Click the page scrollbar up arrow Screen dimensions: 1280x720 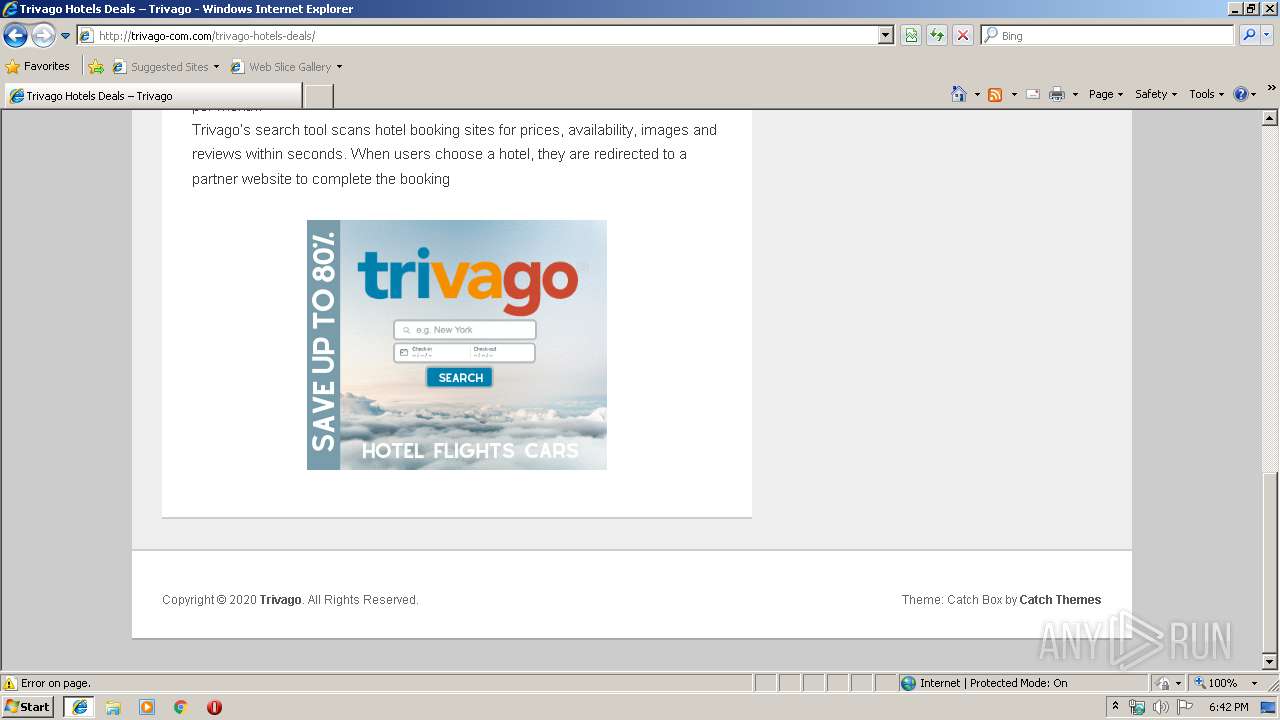point(1270,118)
